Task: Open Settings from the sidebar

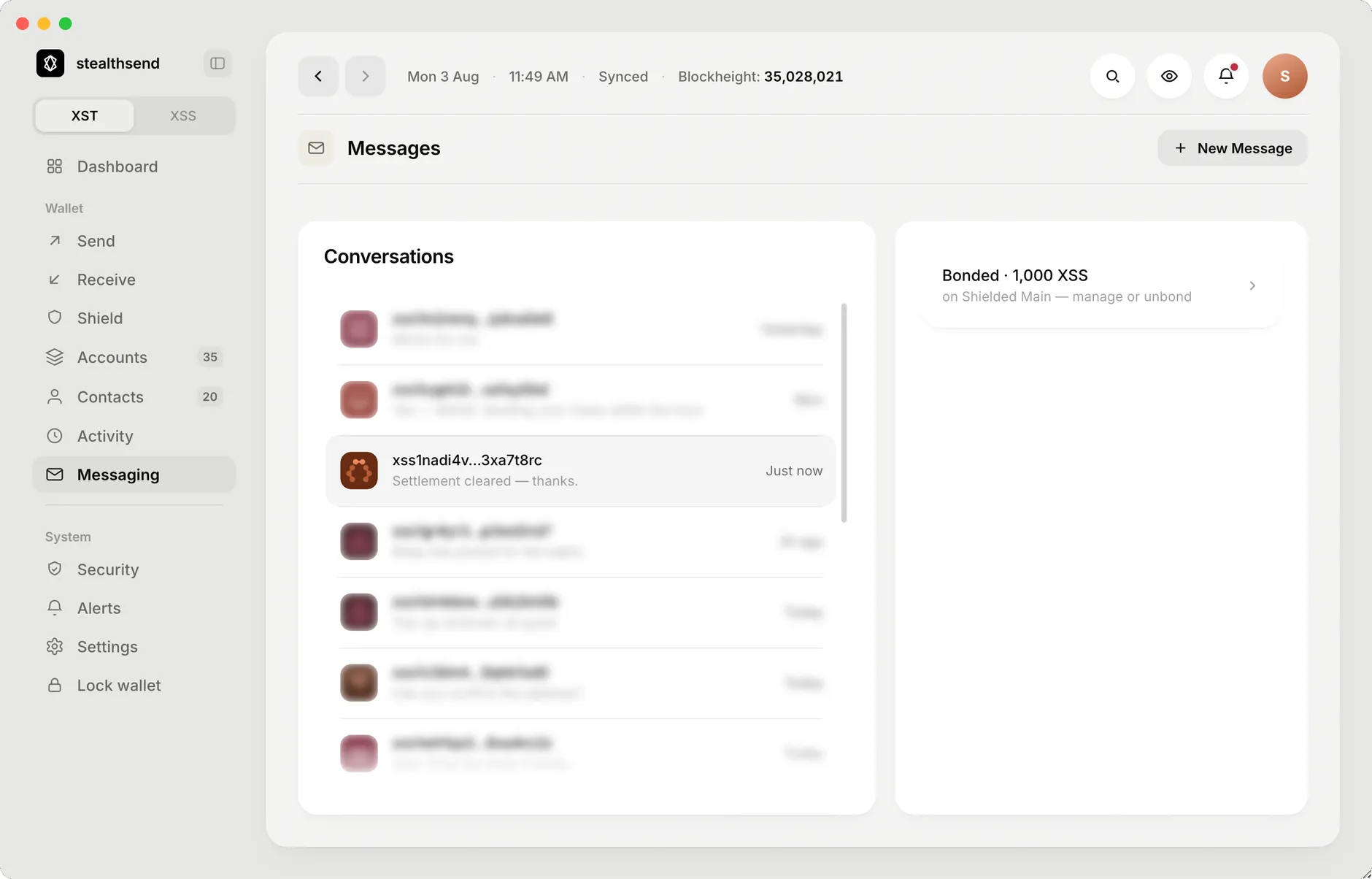Action: 134,647
